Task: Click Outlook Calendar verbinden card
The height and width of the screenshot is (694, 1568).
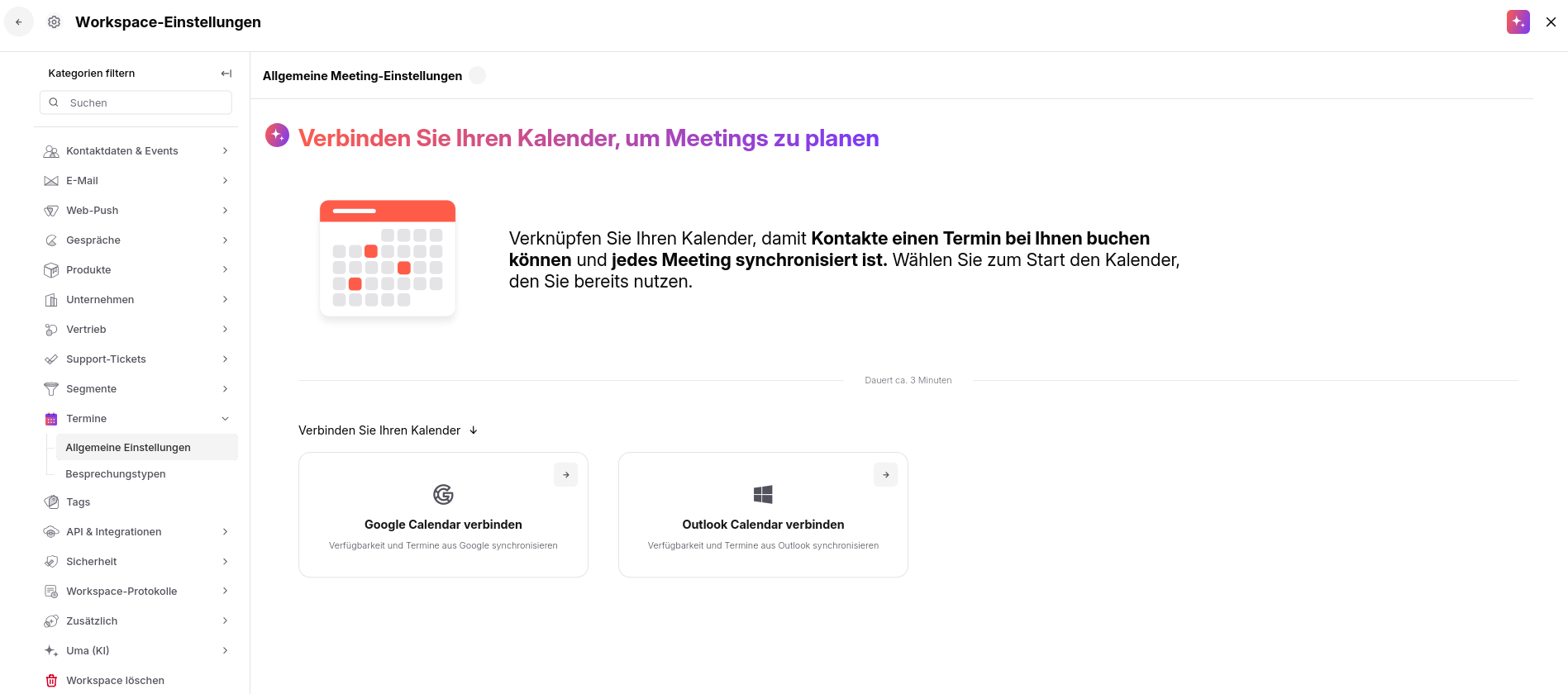Action: point(763,515)
